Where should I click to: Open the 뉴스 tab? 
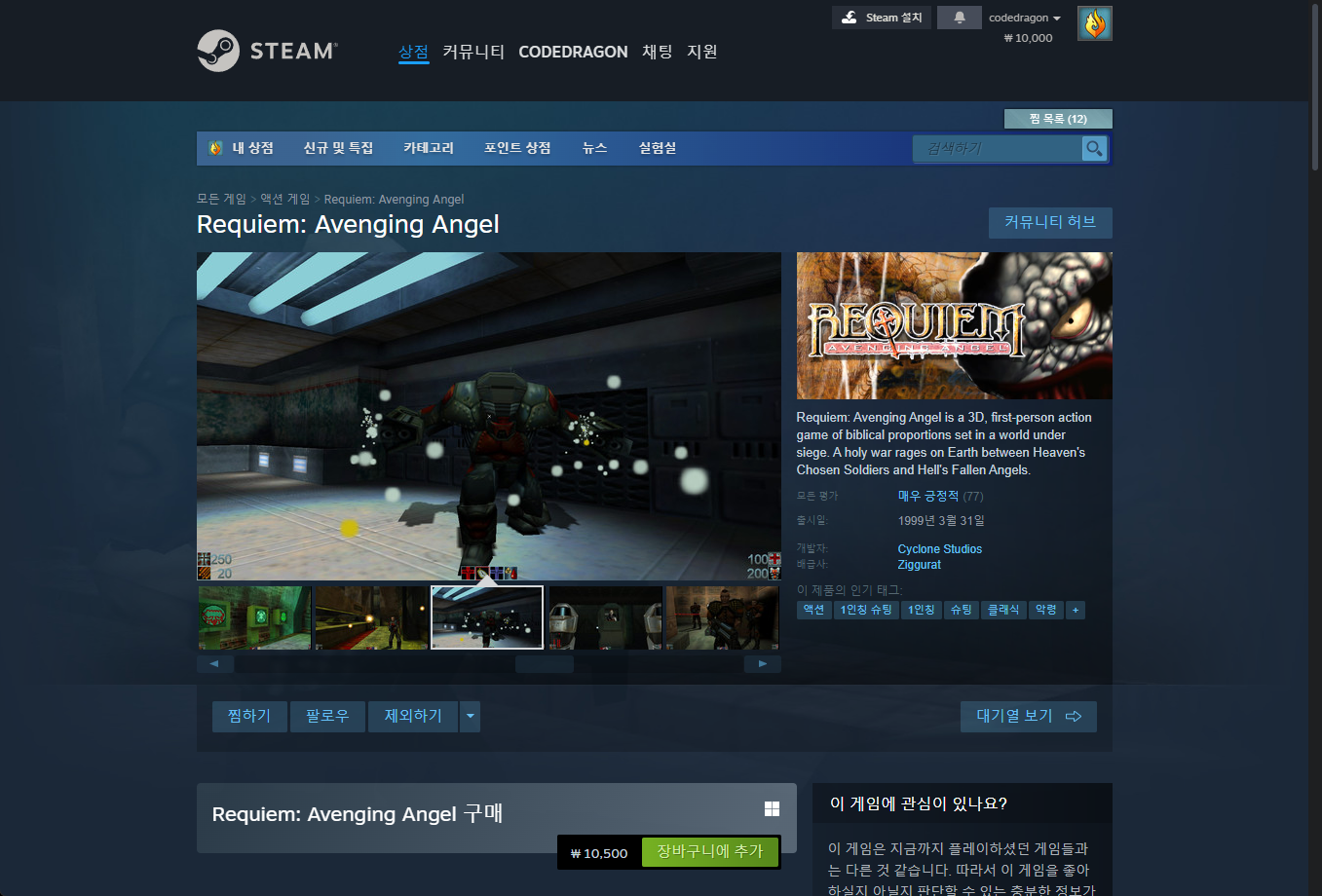pos(594,148)
